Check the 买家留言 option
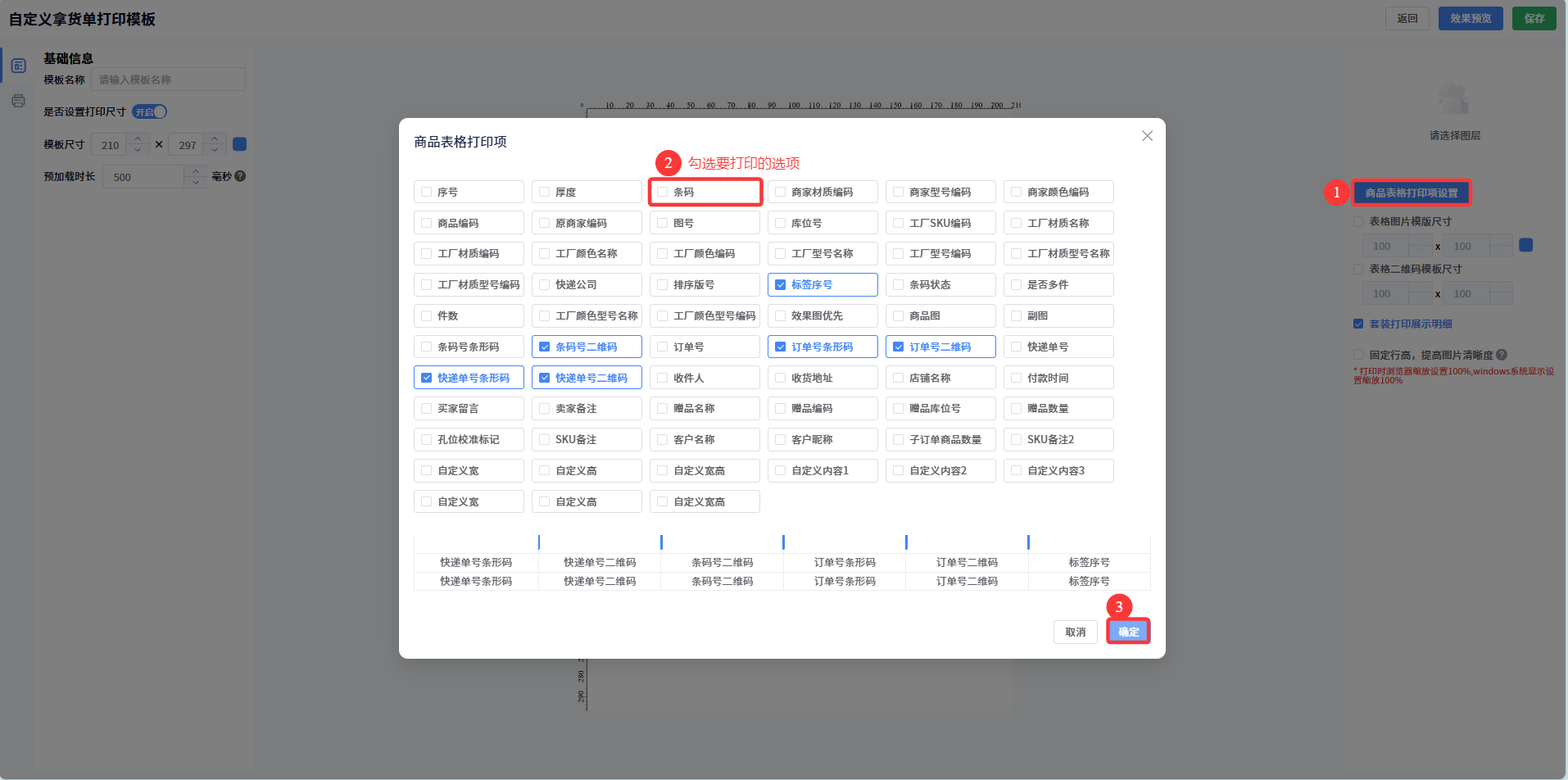The image size is (1568, 780). (x=426, y=408)
